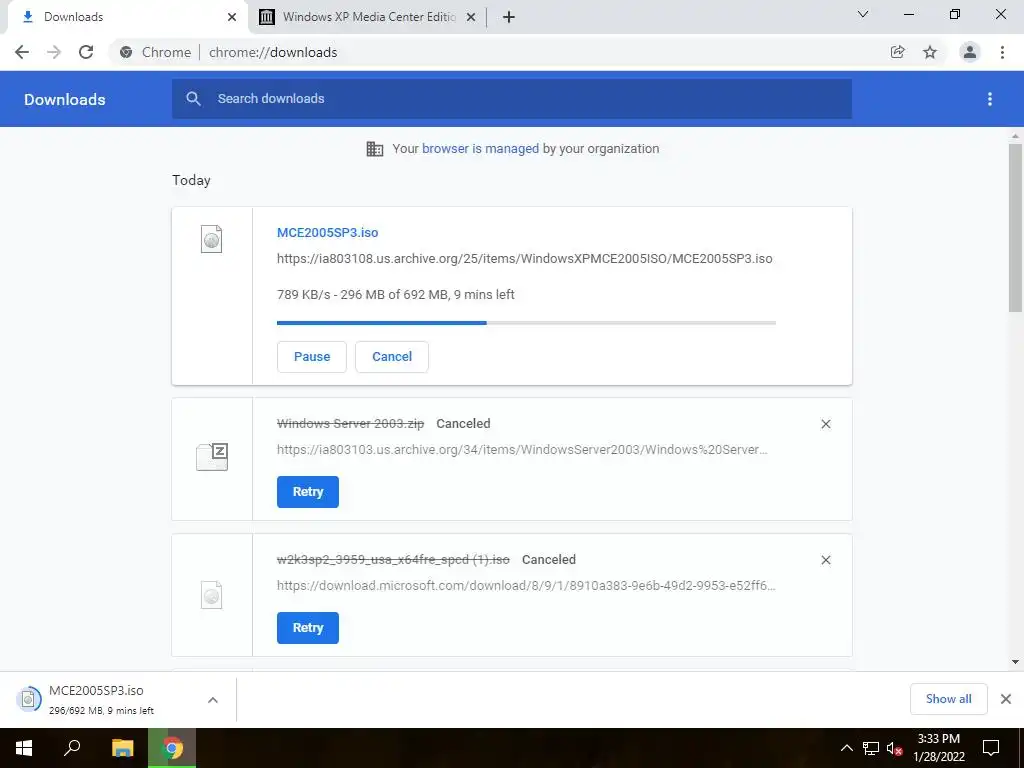This screenshot has width=1024, height=768.
Task: Open the Chrome profile avatar
Action: (x=970, y=52)
